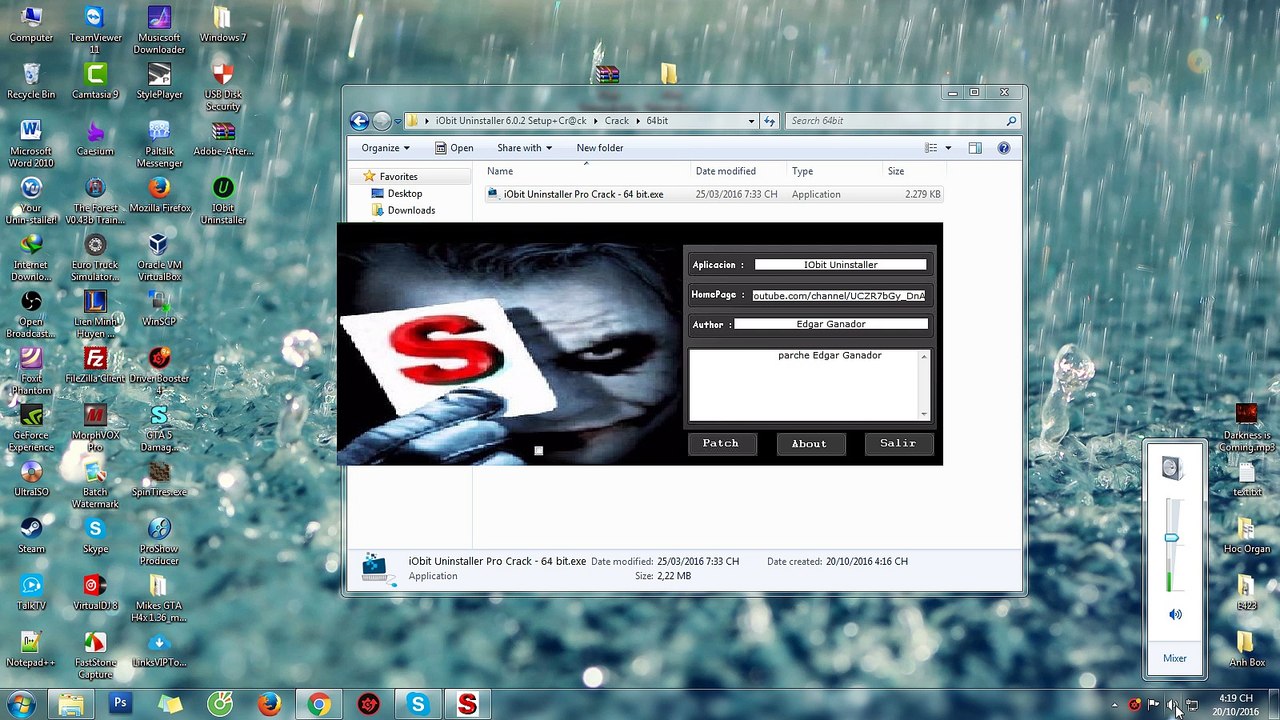Sort by Date modified column

coord(726,171)
